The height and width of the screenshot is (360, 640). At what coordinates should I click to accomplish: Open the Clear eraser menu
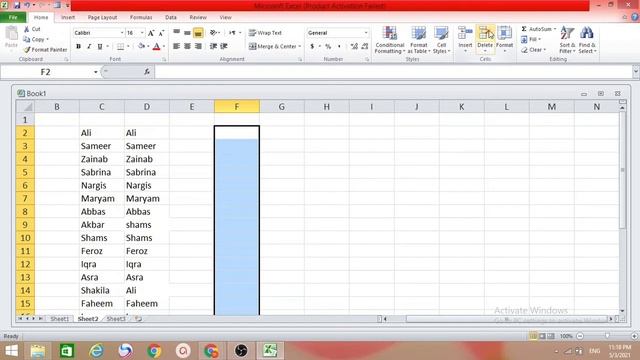coord(533,50)
